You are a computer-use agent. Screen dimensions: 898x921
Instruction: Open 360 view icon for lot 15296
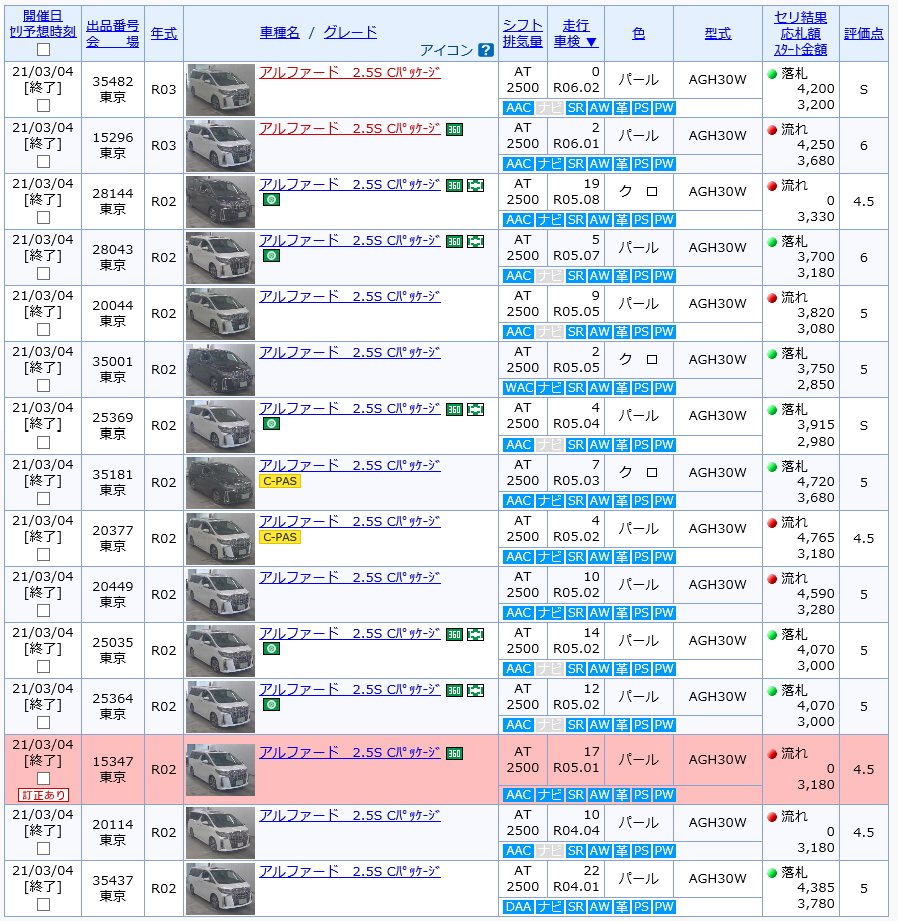click(x=454, y=129)
